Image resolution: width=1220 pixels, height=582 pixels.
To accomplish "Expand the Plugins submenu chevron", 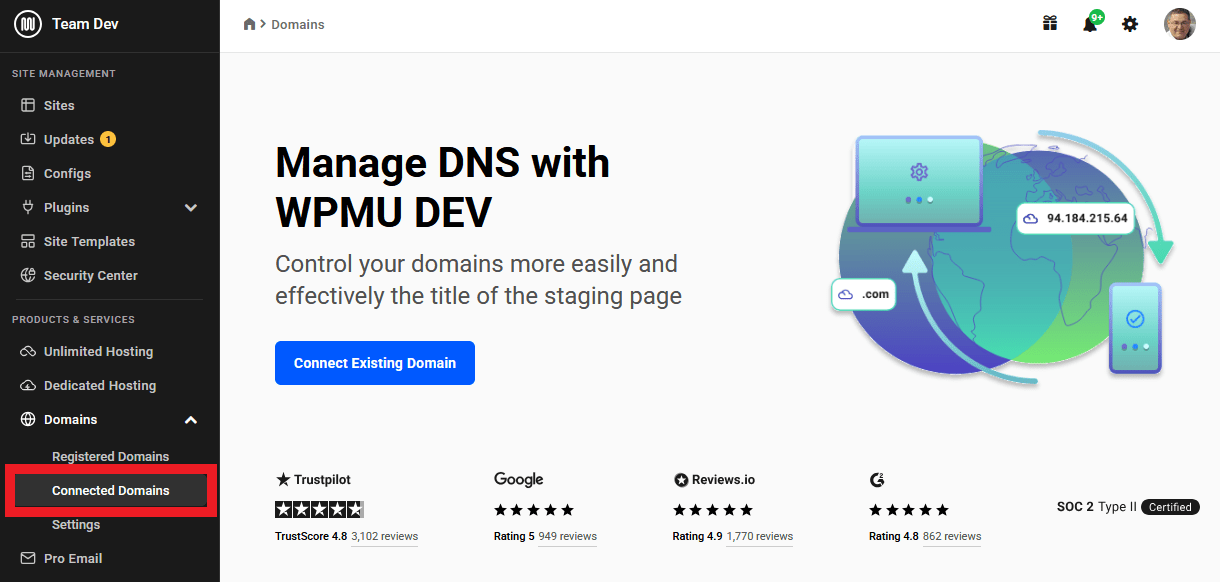I will 191,207.
